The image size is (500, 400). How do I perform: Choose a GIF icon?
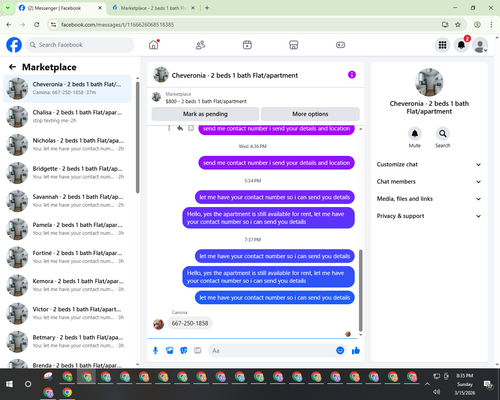point(198,350)
